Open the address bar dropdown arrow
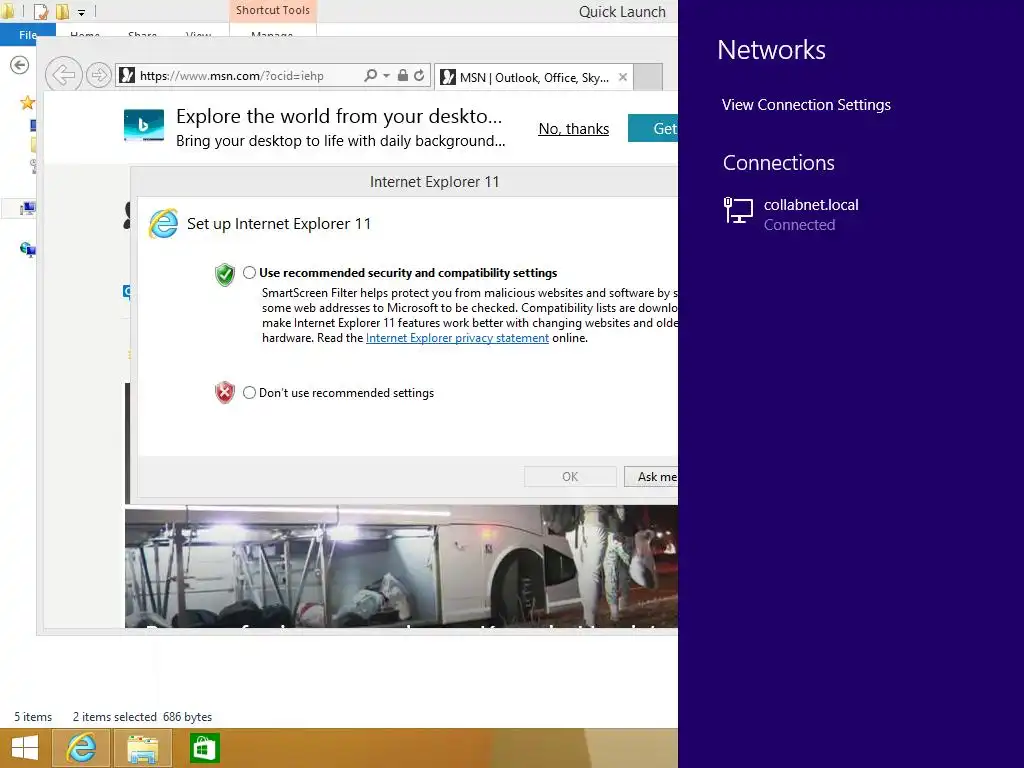The height and width of the screenshot is (768, 1024). [386, 76]
